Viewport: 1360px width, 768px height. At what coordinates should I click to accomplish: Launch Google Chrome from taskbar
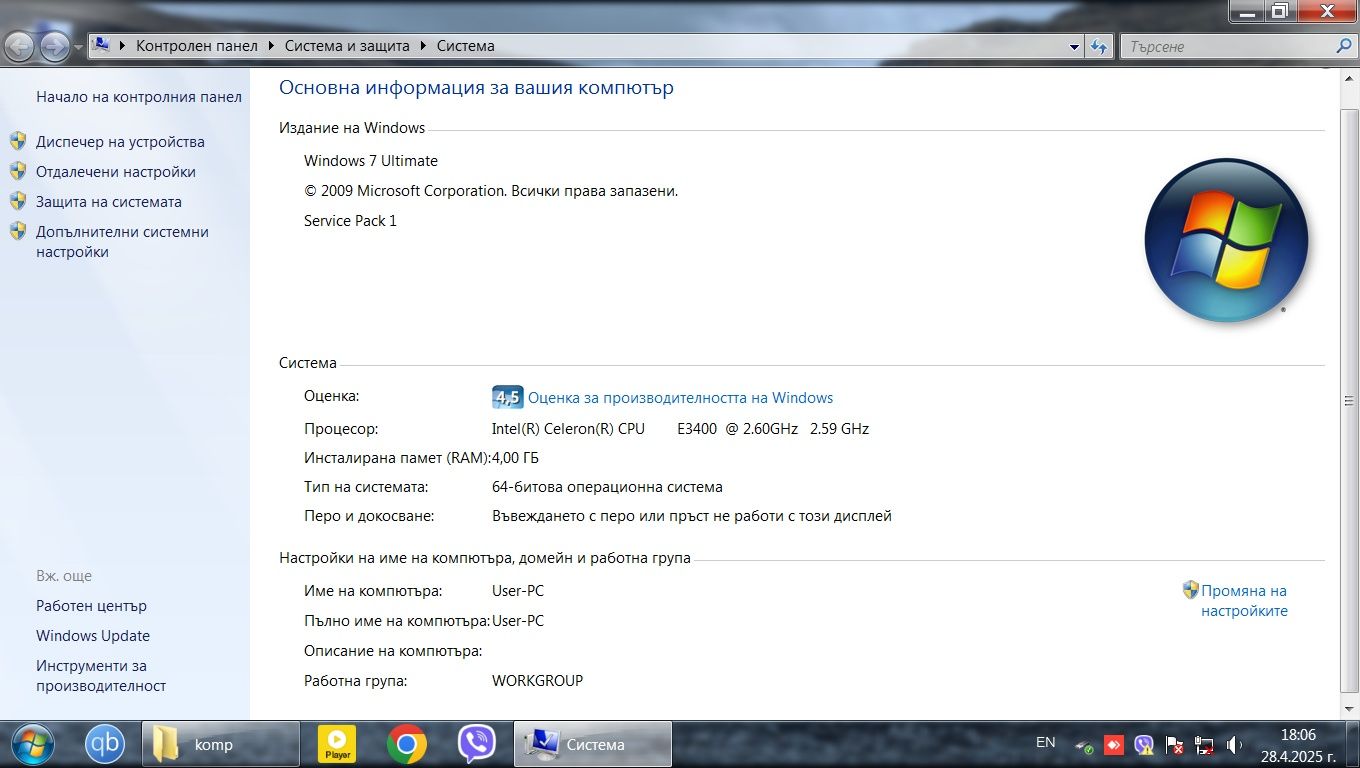(407, 744)
